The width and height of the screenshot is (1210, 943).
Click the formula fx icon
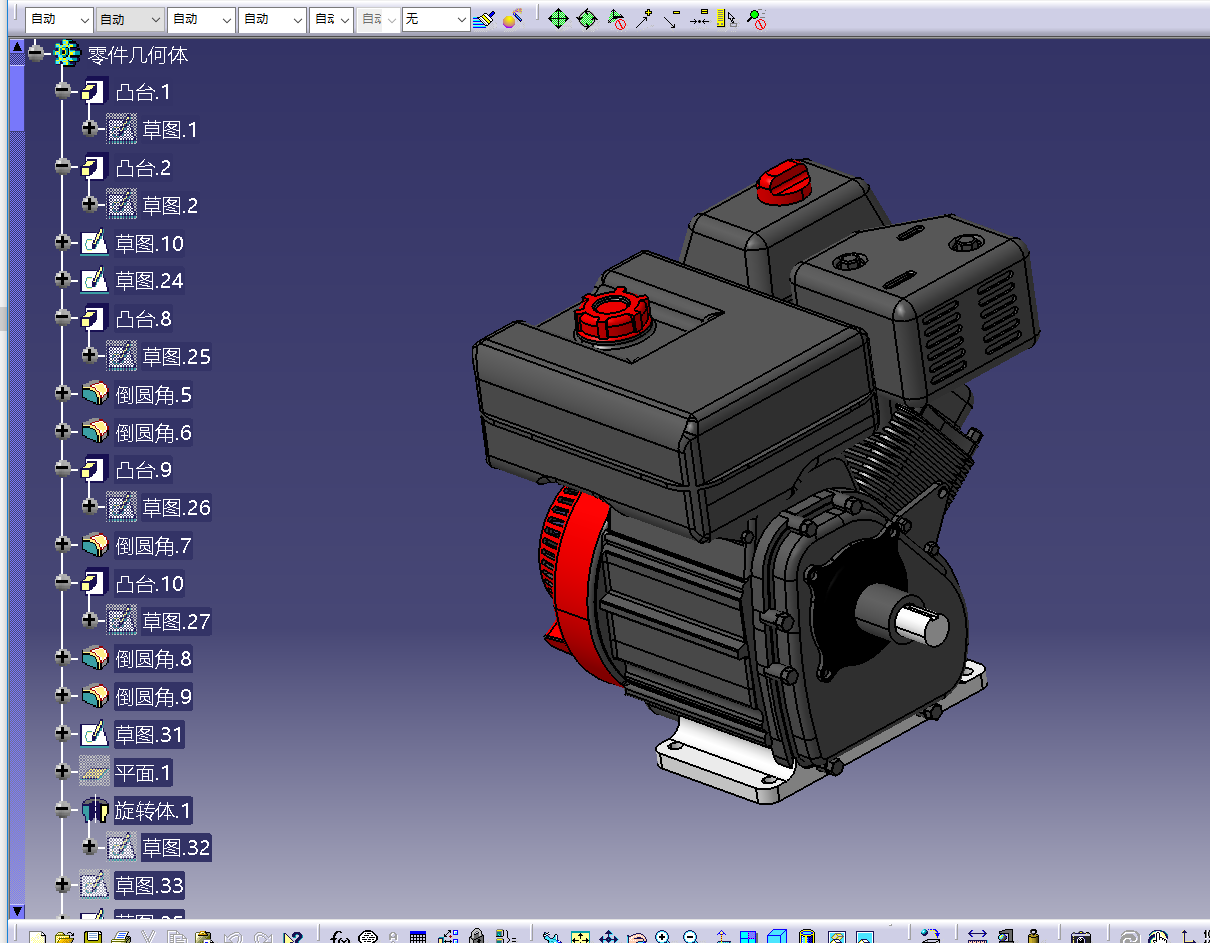coord(340,937)
